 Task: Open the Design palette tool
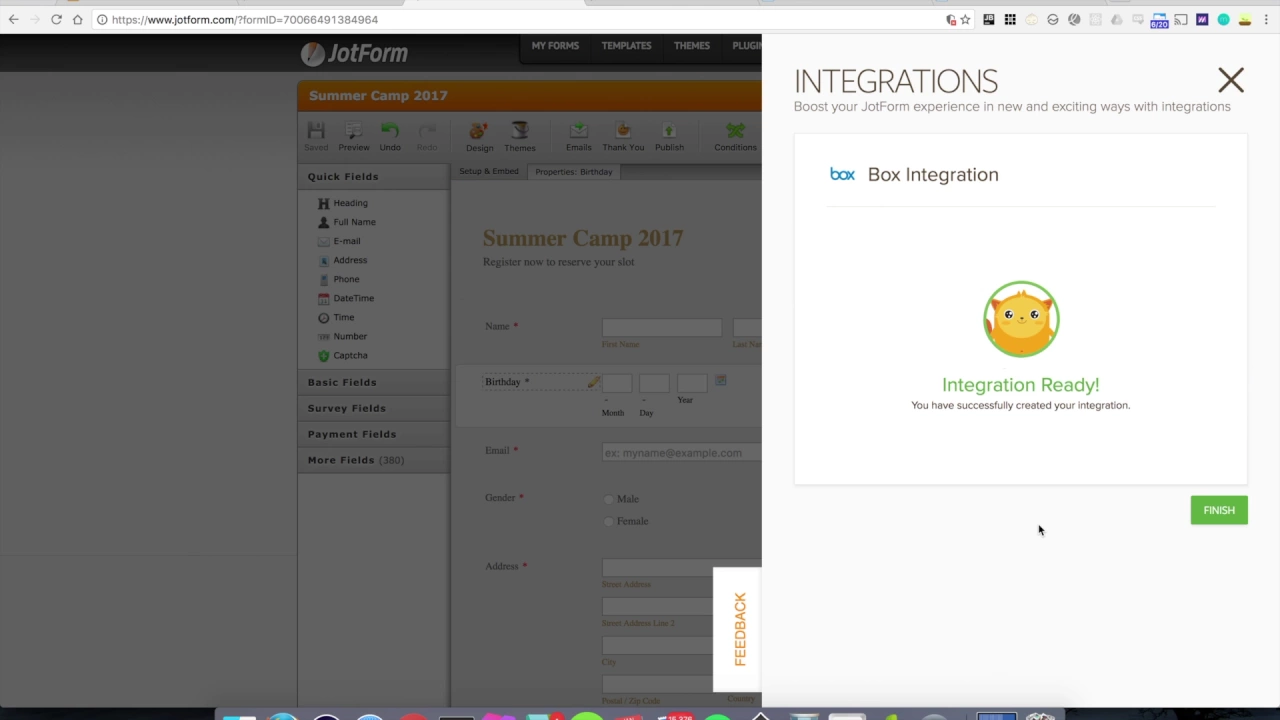(x=479, y=137)
